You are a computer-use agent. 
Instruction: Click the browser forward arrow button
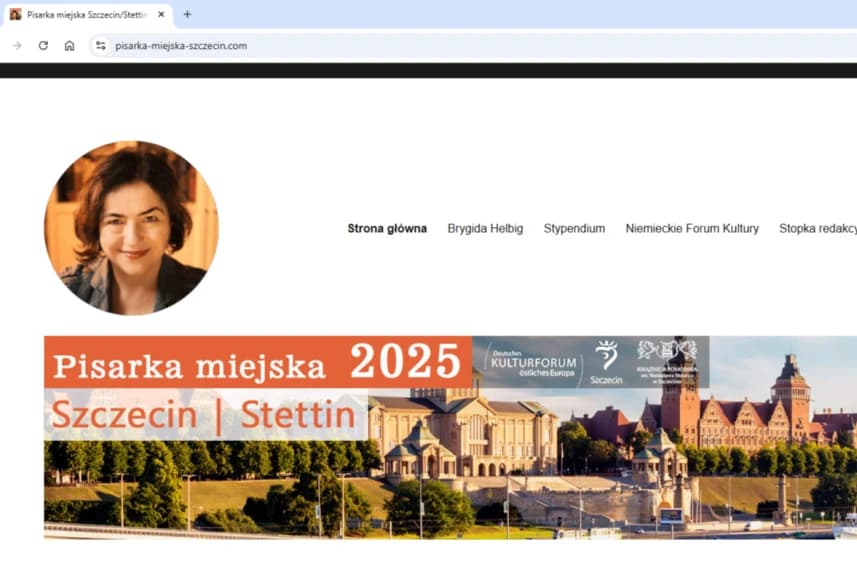17,46
